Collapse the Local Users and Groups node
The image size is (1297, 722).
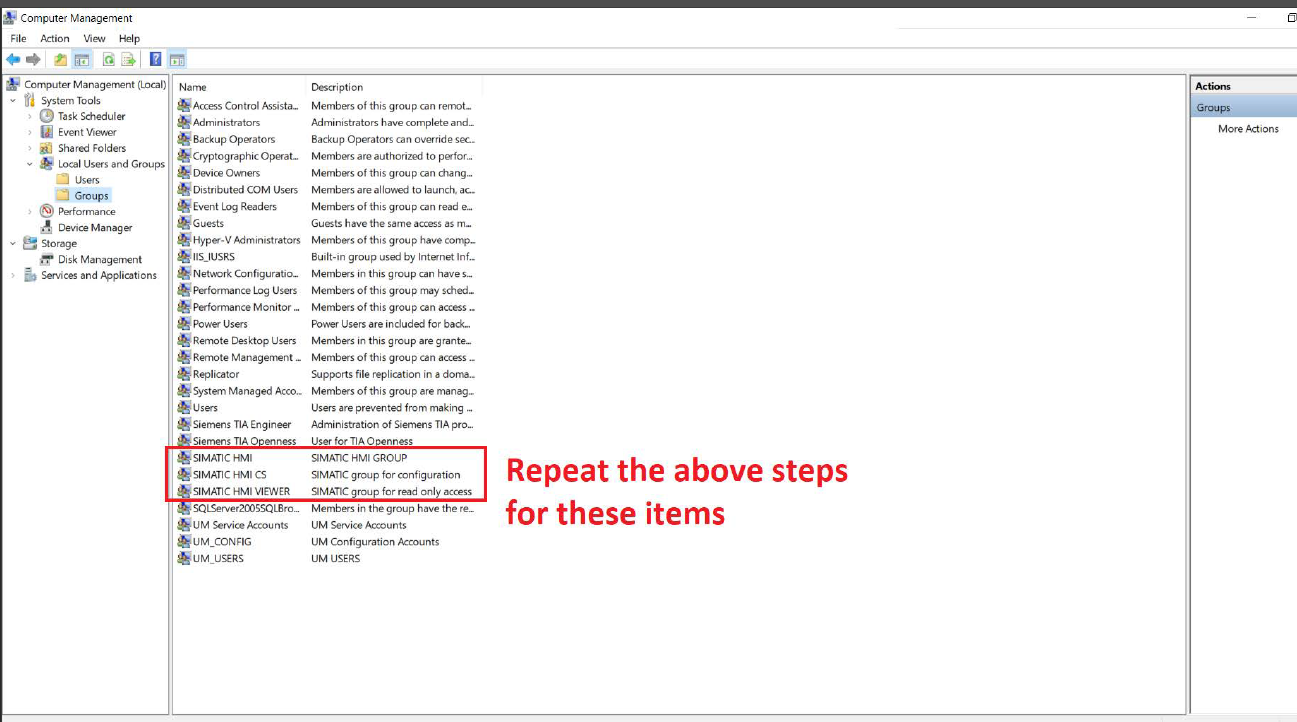click(x=30, y=164)
